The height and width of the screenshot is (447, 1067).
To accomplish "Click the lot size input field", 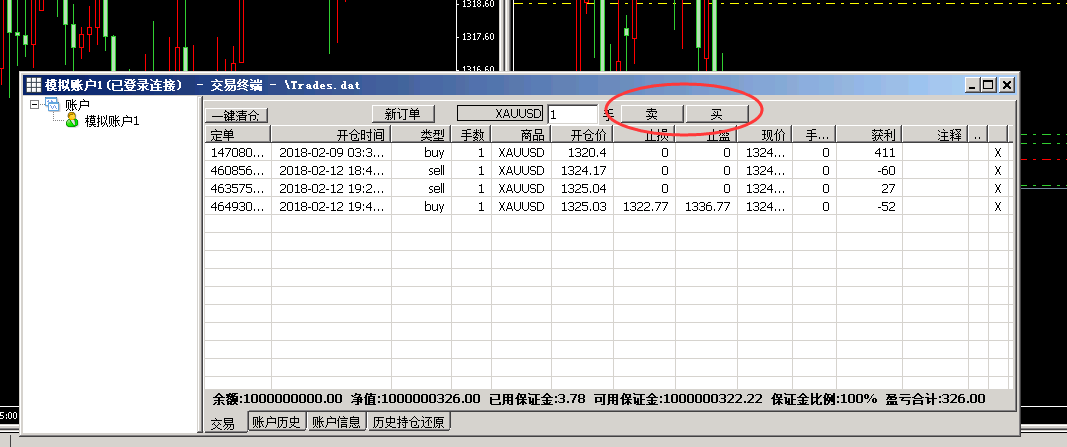I will point(572,114).
